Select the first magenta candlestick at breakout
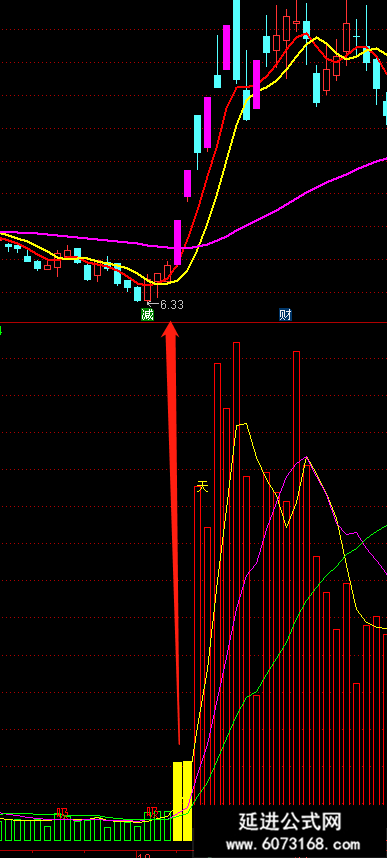Viewport: 387px width, 858px height. tap(177, 242)
